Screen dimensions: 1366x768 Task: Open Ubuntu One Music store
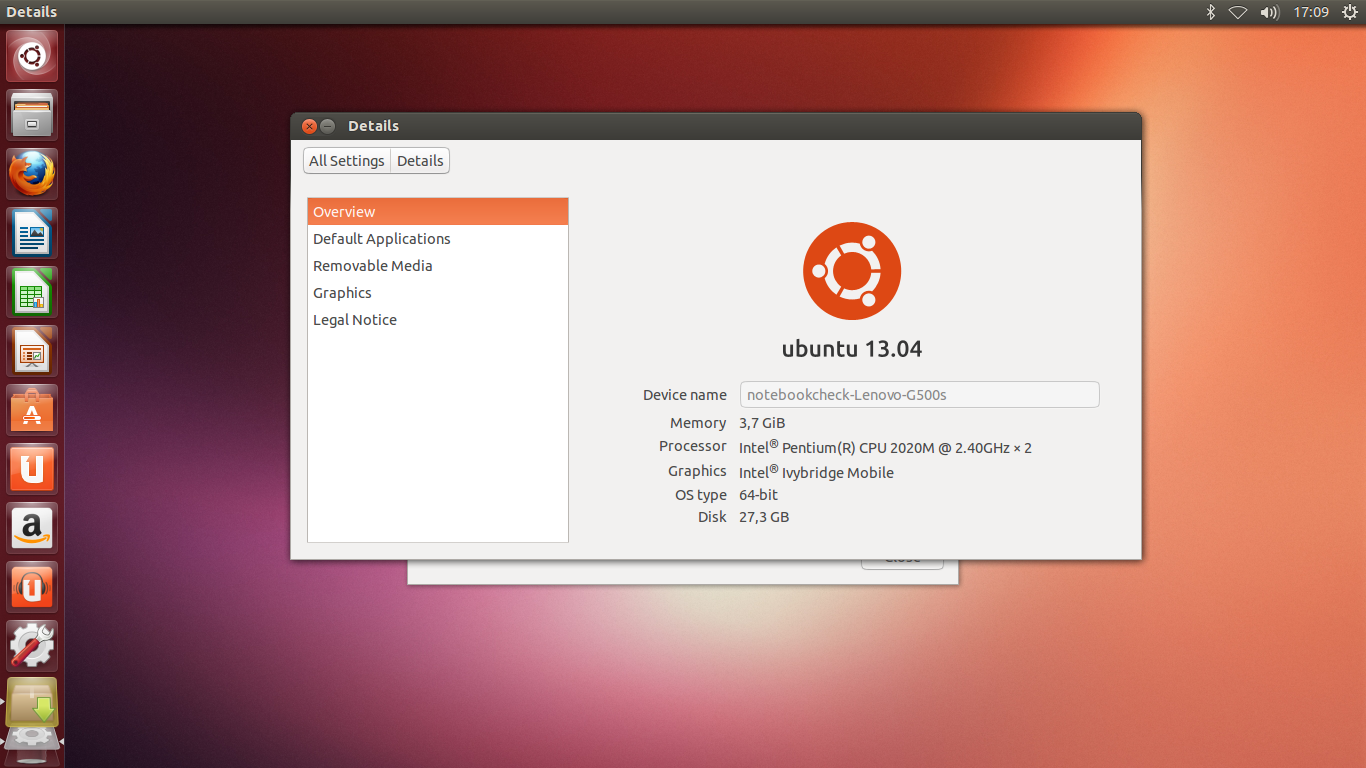coord(32,587)
